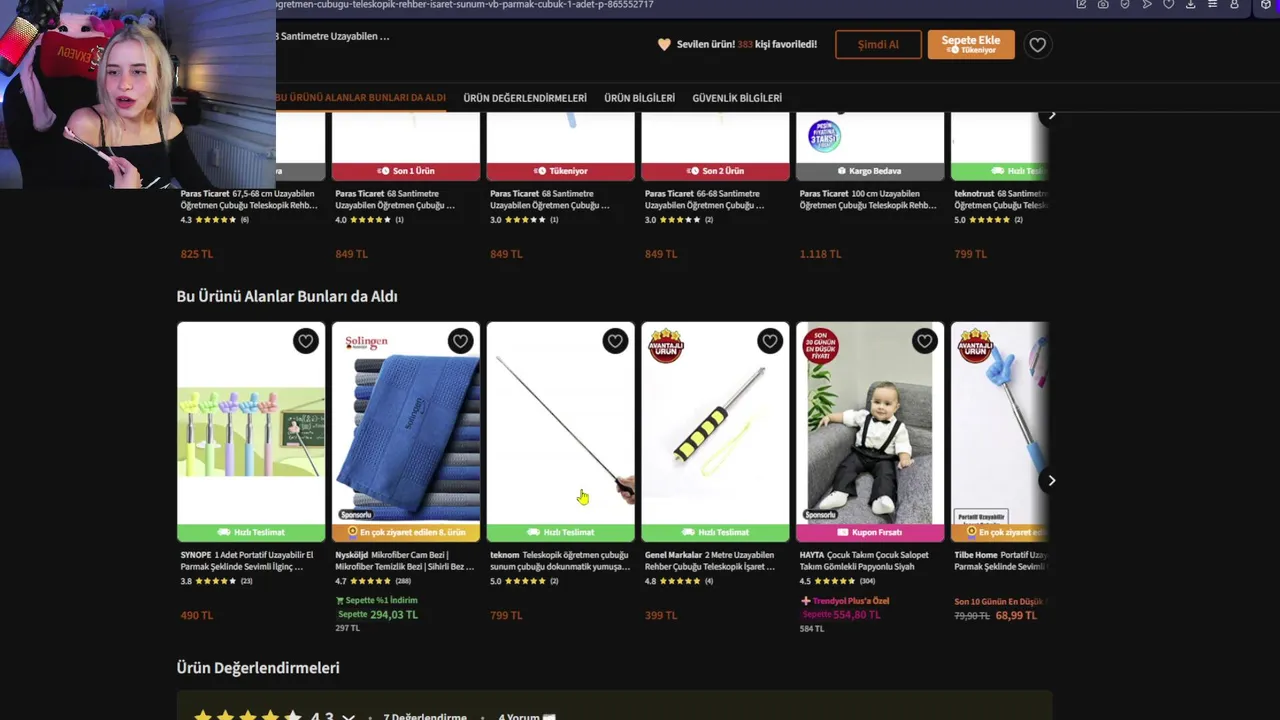
Task: Click the Sepette %1 İndirim label
Action: (377, 600)
